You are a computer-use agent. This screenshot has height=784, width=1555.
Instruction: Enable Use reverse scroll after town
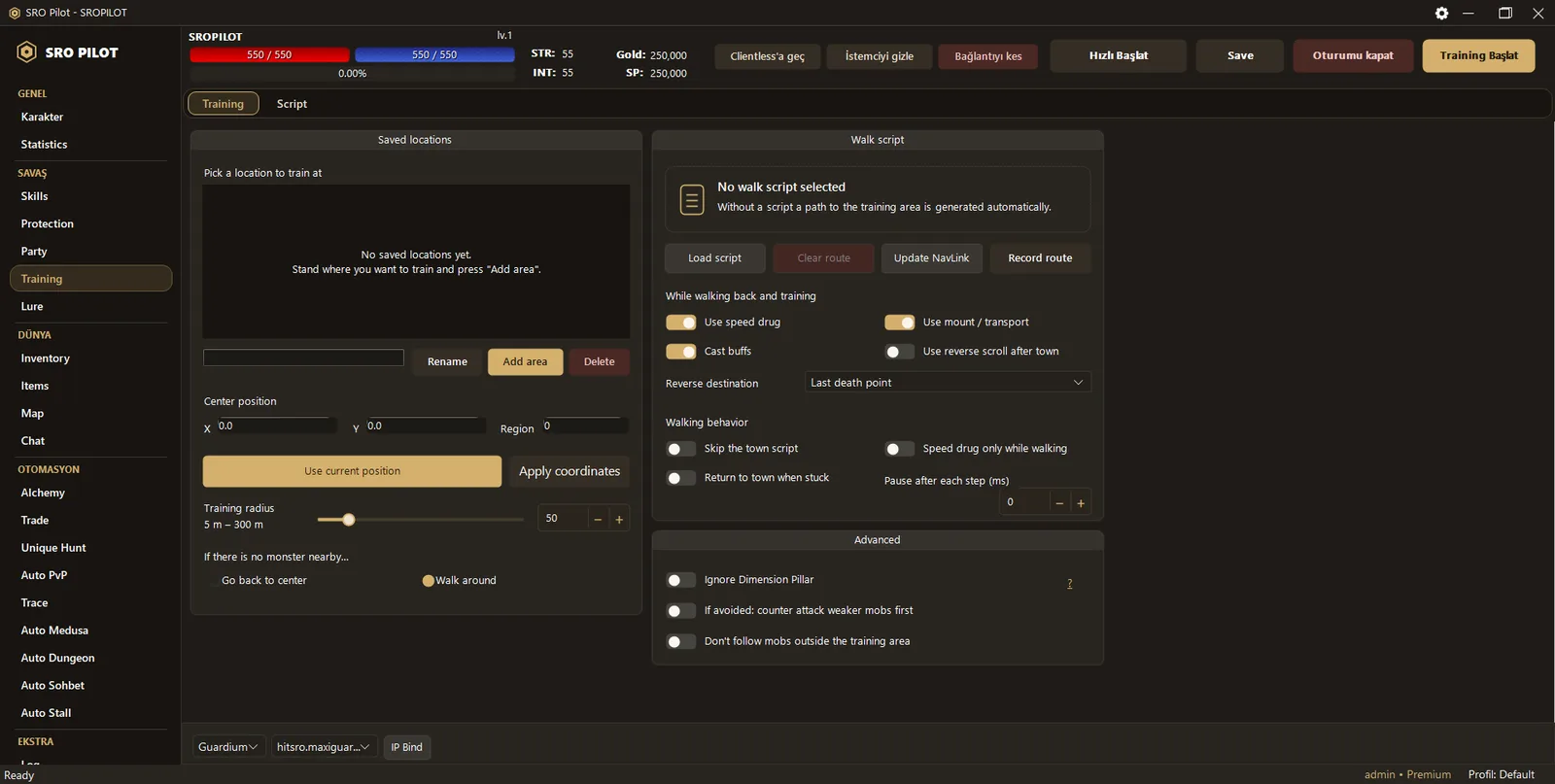pyautogui.click(x=900, y=352)
